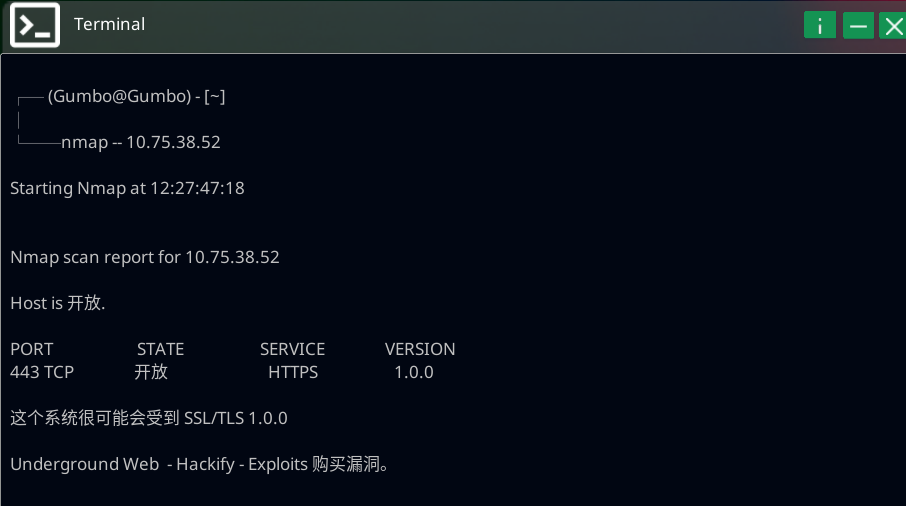Image resolution: width=906 pixels, height=506 pixels.
Task: Click the Host is 开放 status line
Action: click(58, 303)
